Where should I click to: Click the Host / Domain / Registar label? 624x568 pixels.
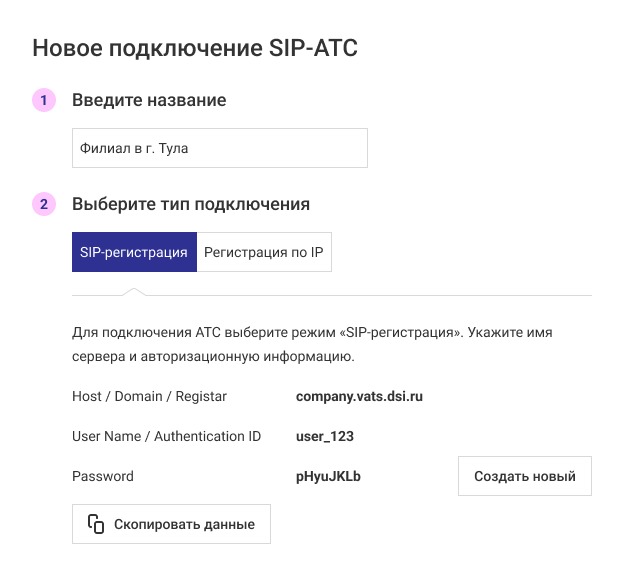pos(150,397)
